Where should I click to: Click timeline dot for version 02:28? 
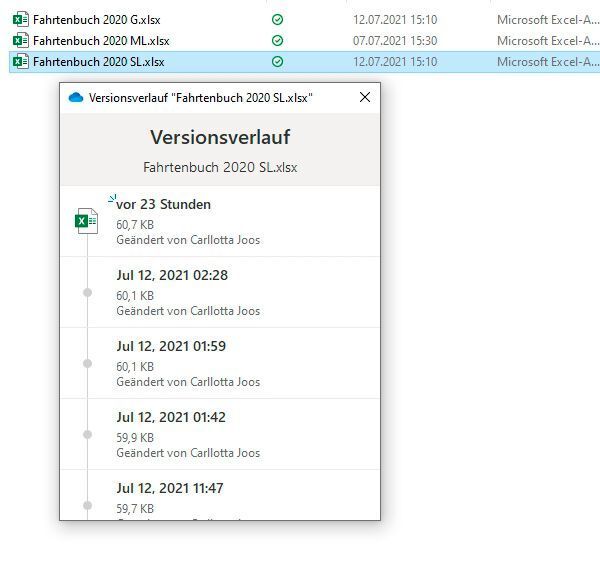[87, 292]
